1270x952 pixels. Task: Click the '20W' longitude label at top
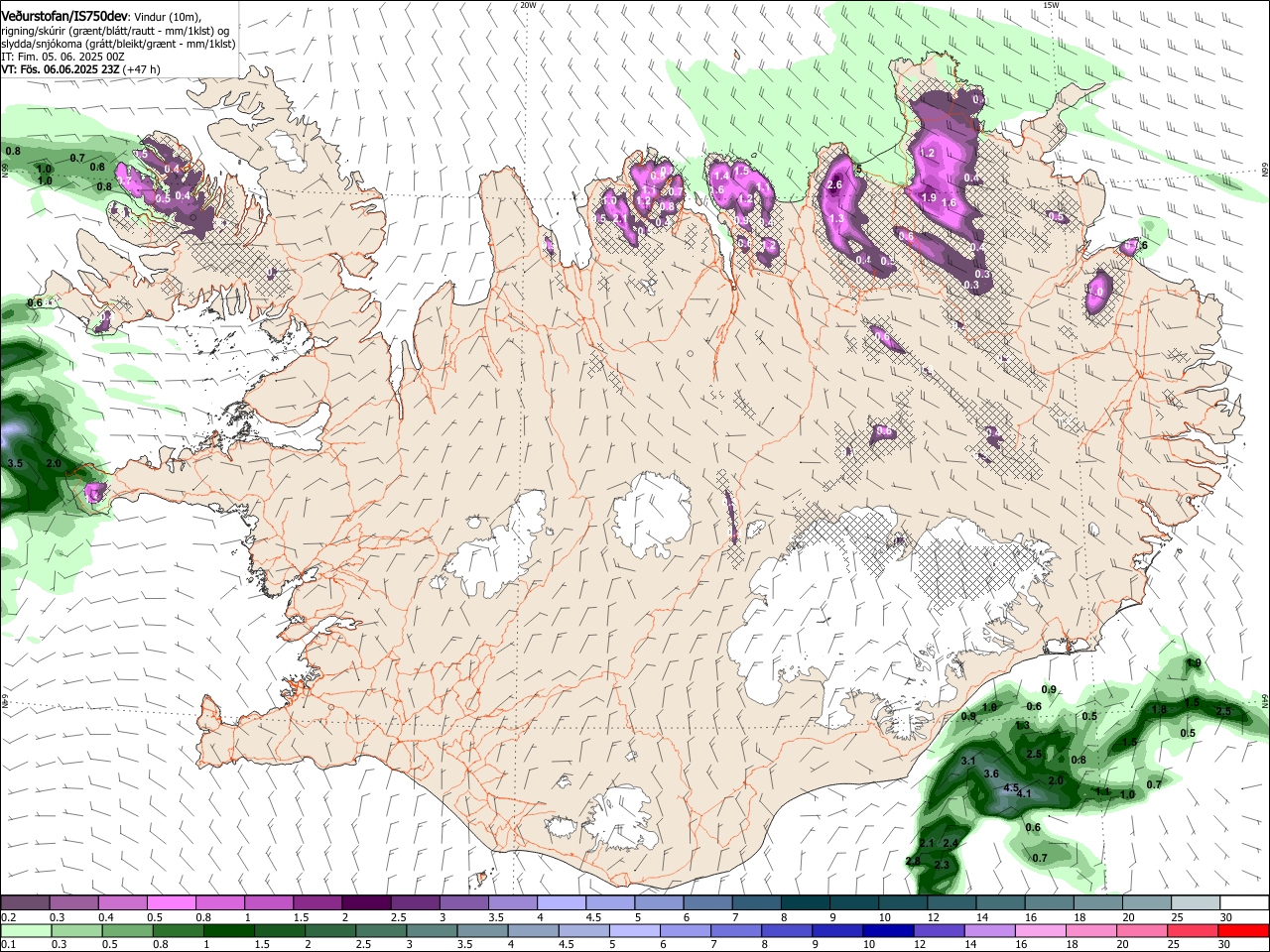point(528,5)
